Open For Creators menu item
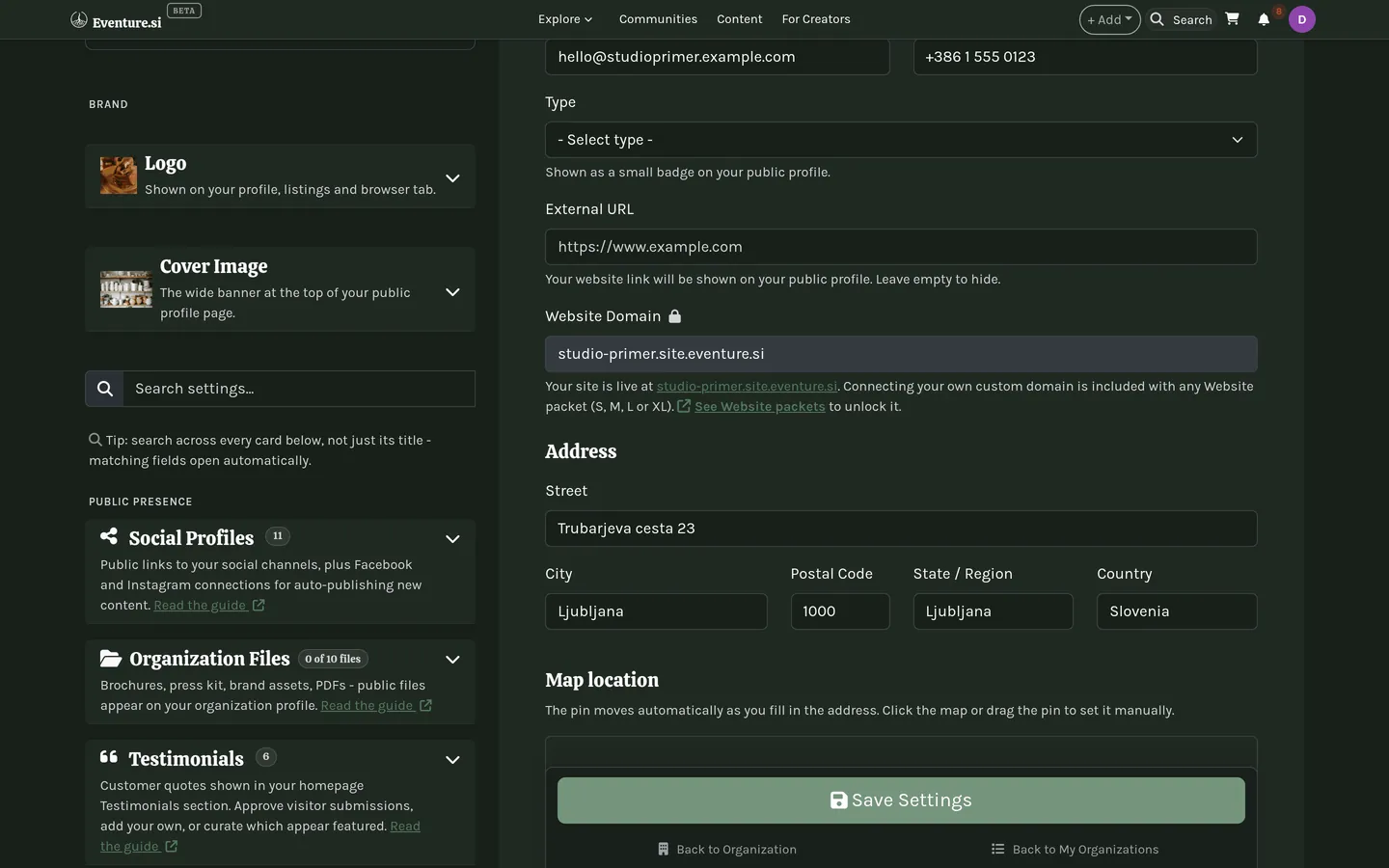The width and height of the screenshot is (1389, 868). click(x=816, y=19)
